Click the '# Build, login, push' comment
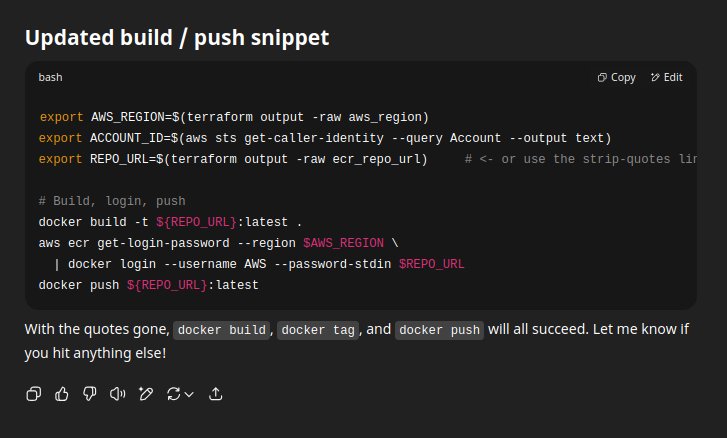 (x=112, y=201)
